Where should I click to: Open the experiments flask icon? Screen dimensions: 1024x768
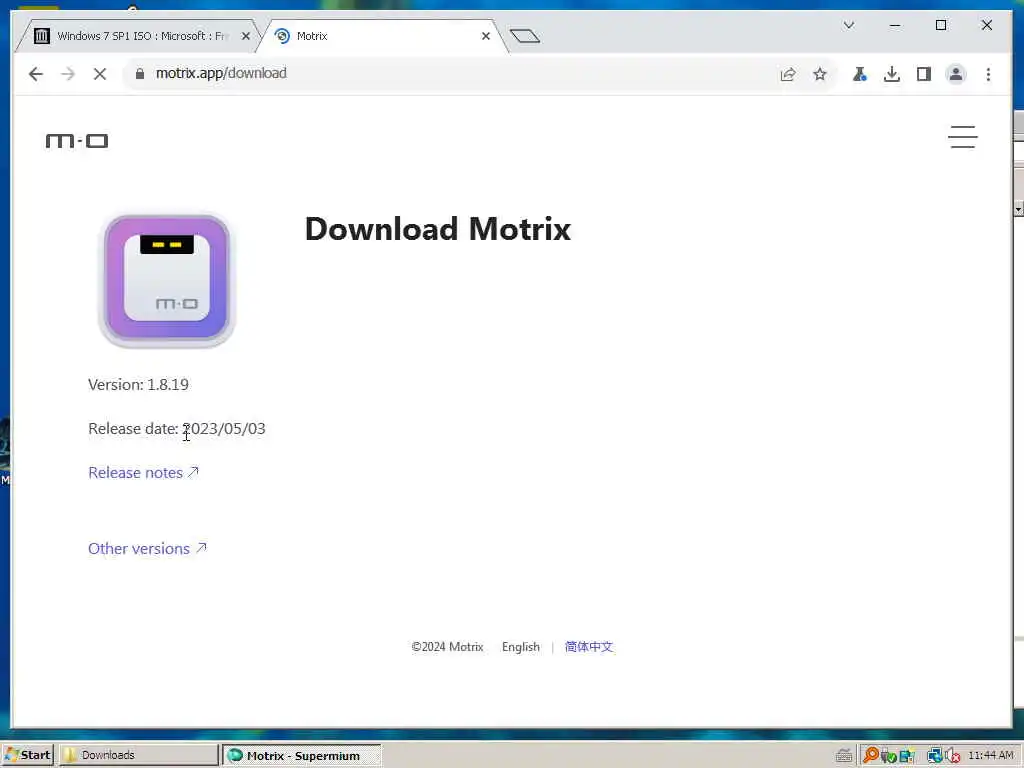[x=859, y=74]
